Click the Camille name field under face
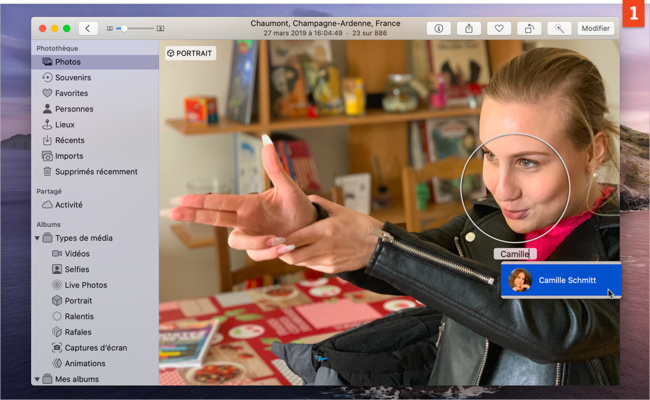The height and width of the screenshot is (400, 650). click(x=515, y=254)
